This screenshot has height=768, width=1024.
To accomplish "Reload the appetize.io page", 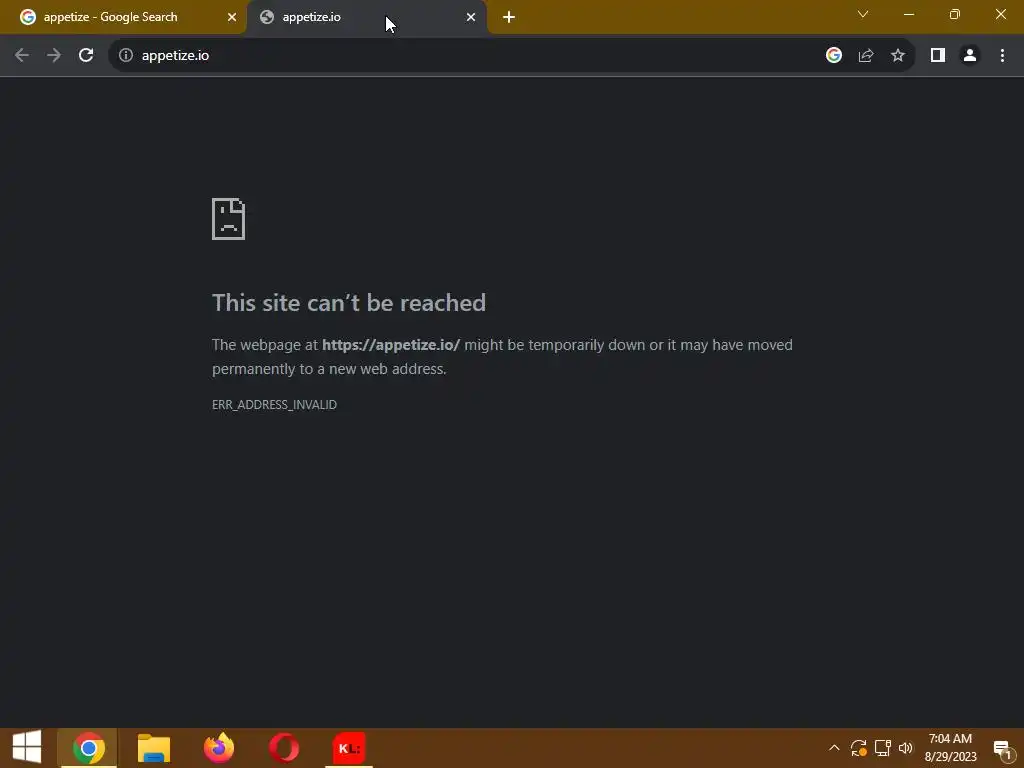I will (x=86, y=56).
